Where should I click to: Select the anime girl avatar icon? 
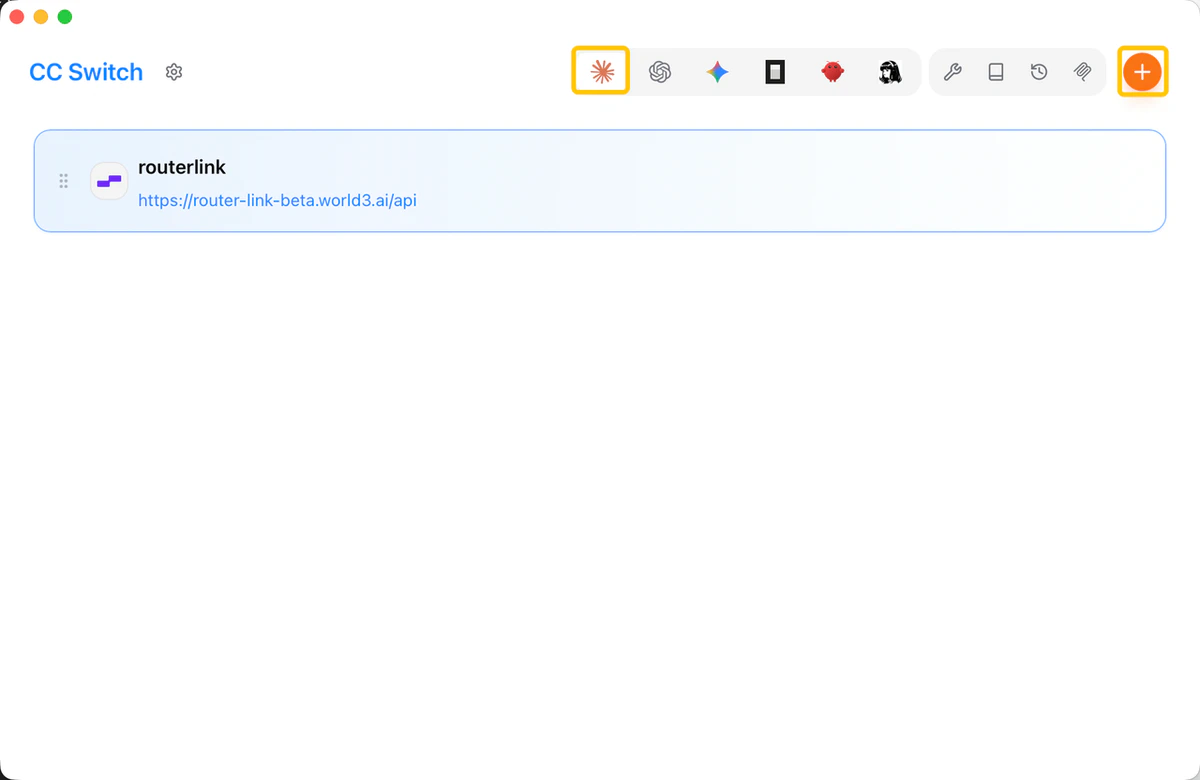pyautogui.click(x=890, y=72)
